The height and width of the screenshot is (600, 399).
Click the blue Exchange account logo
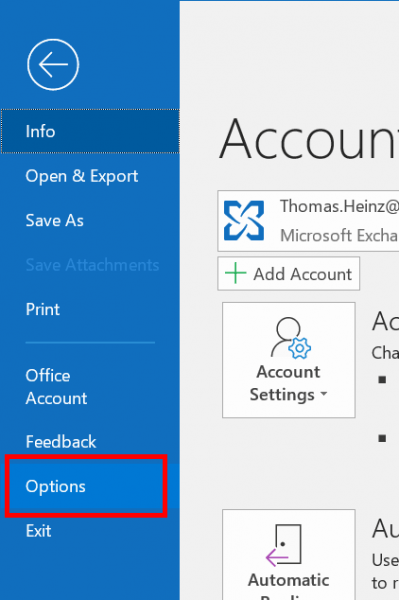244,221
